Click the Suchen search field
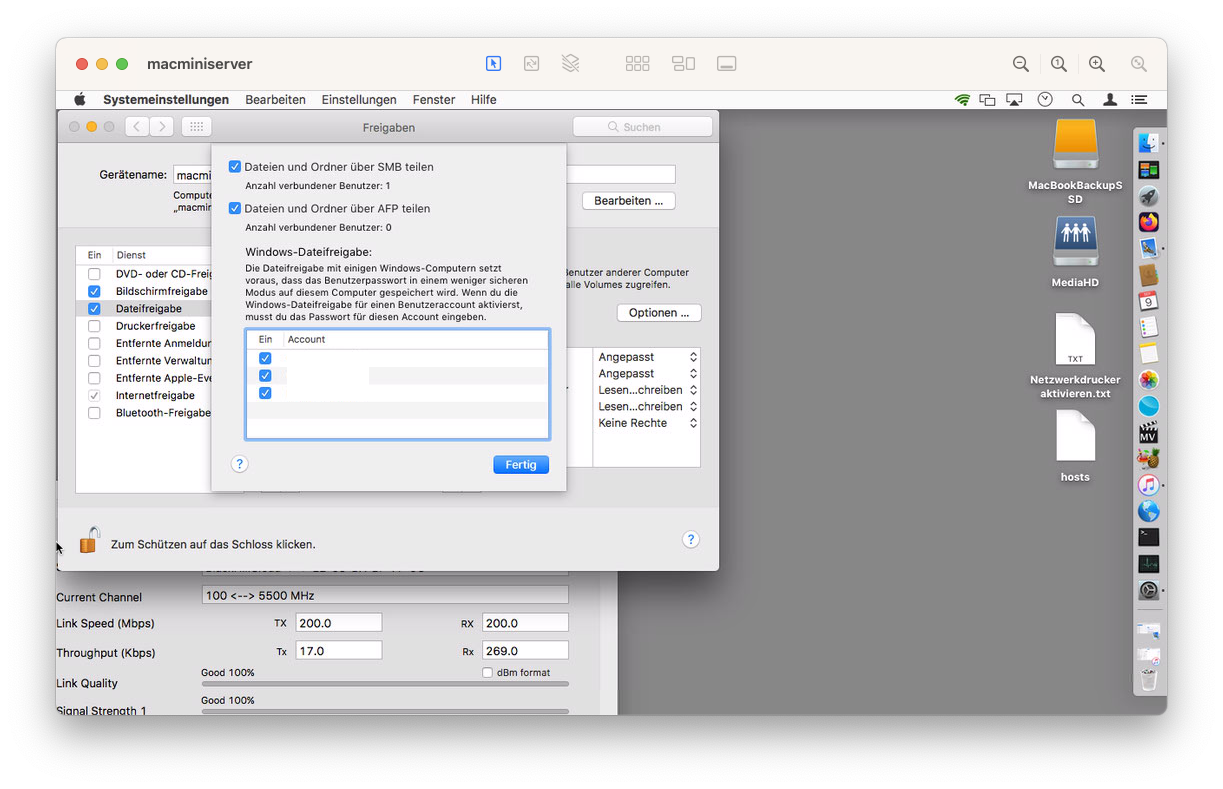This screenshot has height=789, width=1223. [x=642, y=127]
